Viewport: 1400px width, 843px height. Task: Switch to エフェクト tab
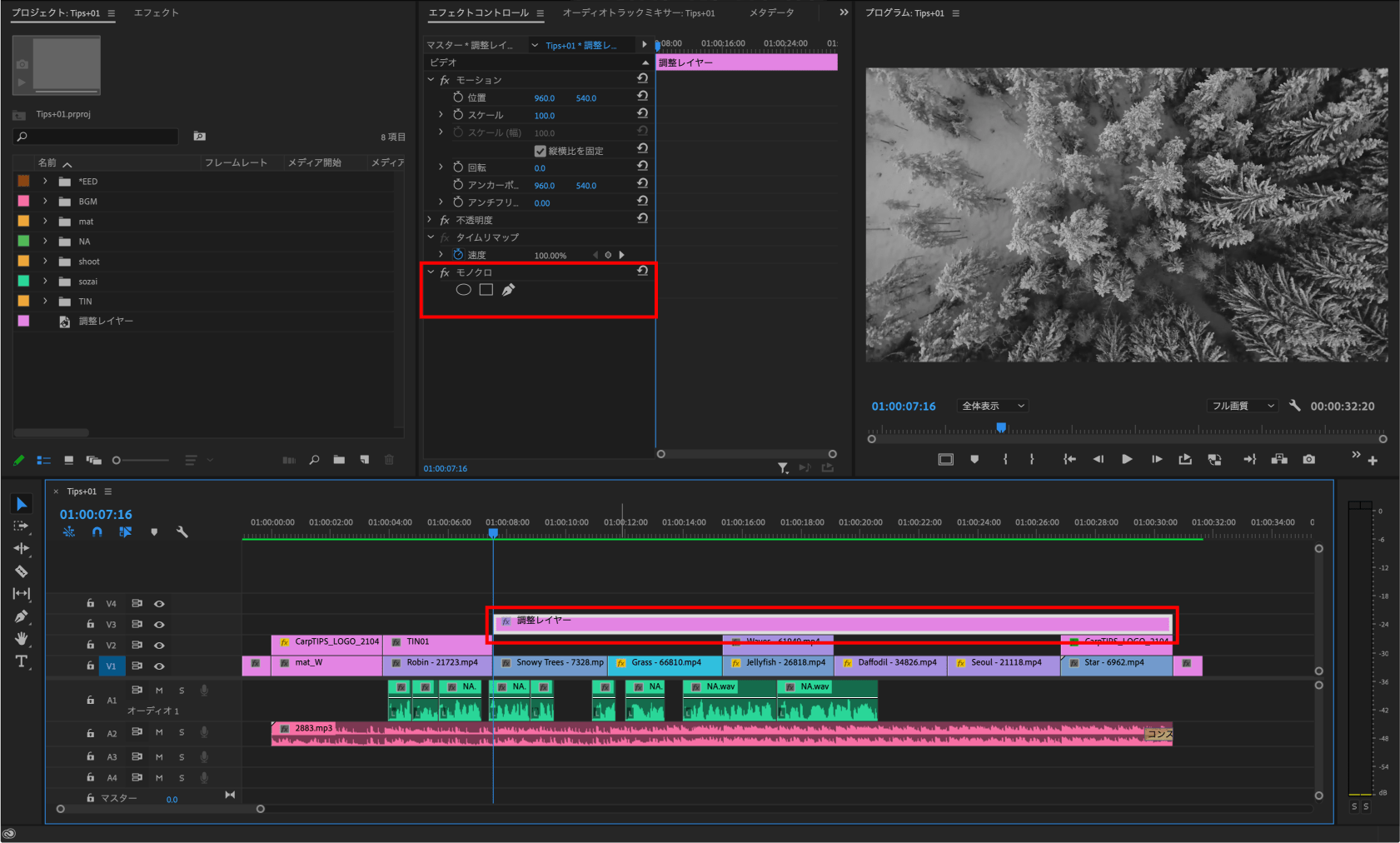[157, 12]
